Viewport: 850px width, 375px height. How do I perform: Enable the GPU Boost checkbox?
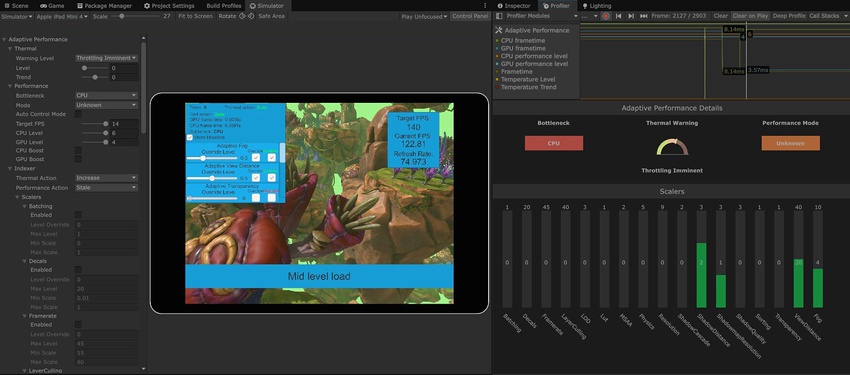(x=78, y=159)
